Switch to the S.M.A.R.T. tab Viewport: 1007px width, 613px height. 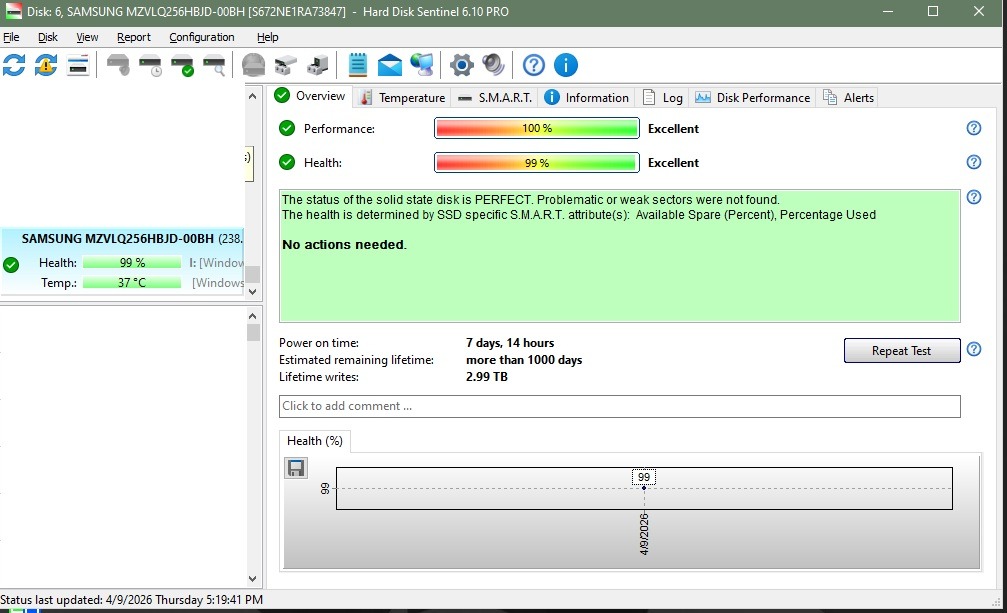[495, 98]
